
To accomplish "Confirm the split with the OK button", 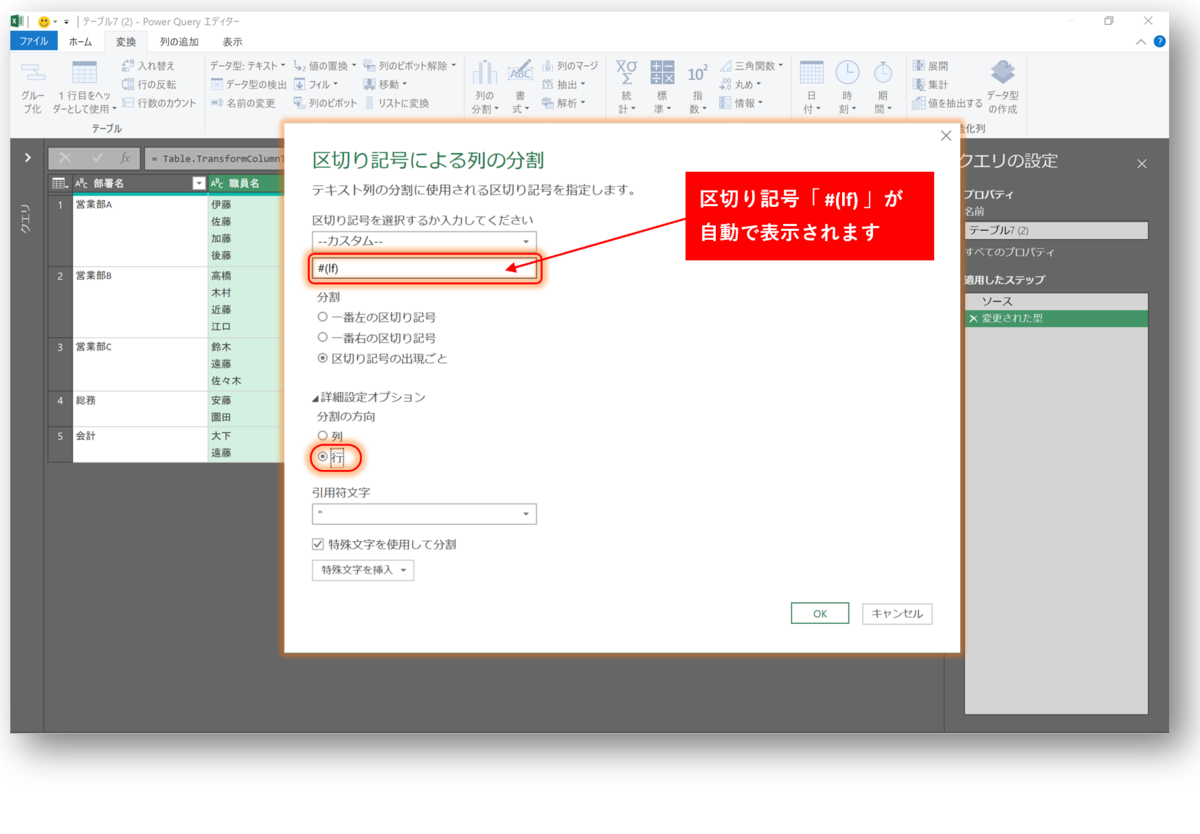I will tap(819, 614).
